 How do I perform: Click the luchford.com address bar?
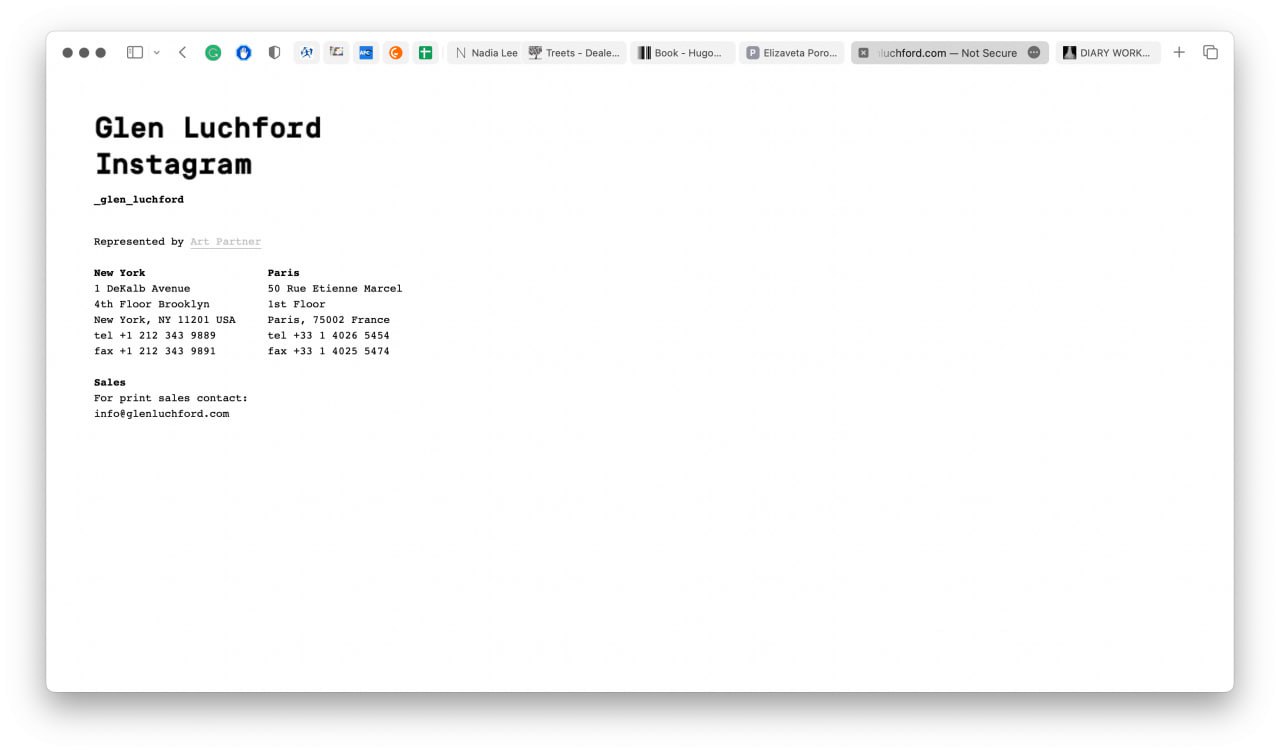(945, 53)
